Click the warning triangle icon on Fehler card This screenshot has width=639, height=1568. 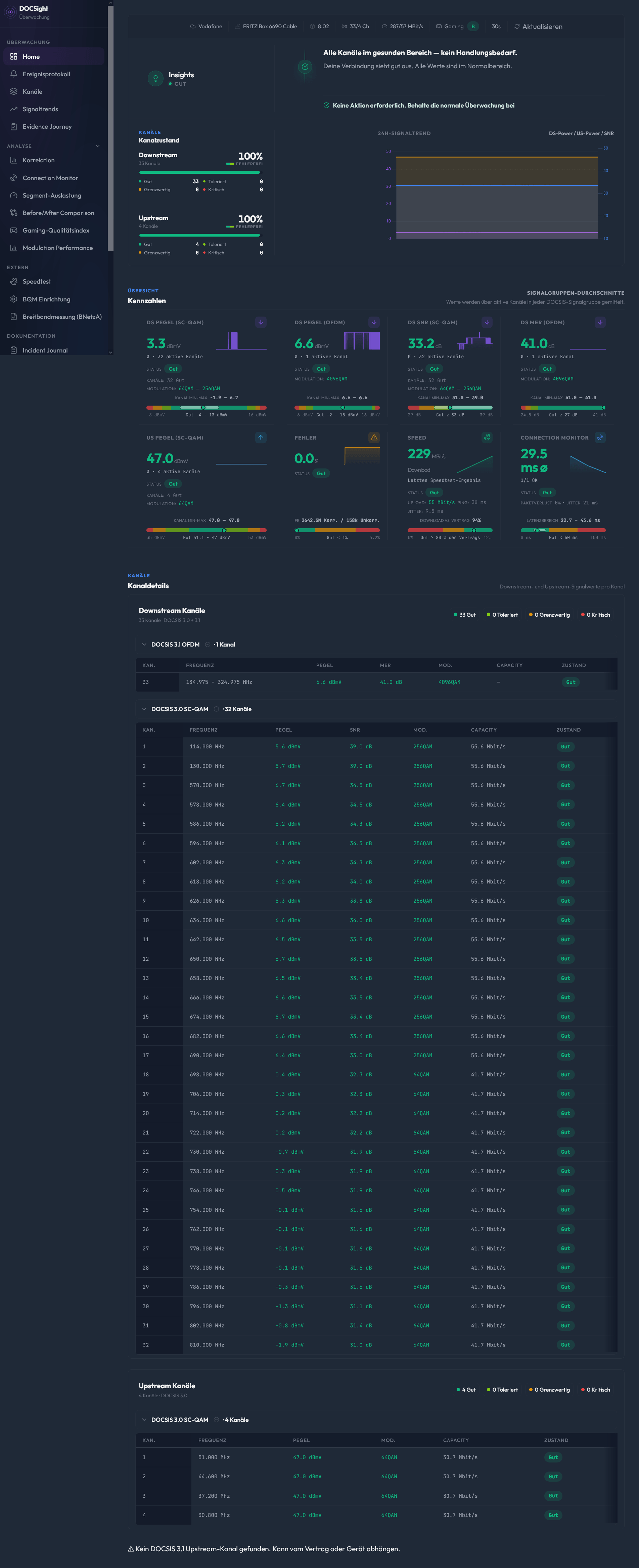point(374,437)
